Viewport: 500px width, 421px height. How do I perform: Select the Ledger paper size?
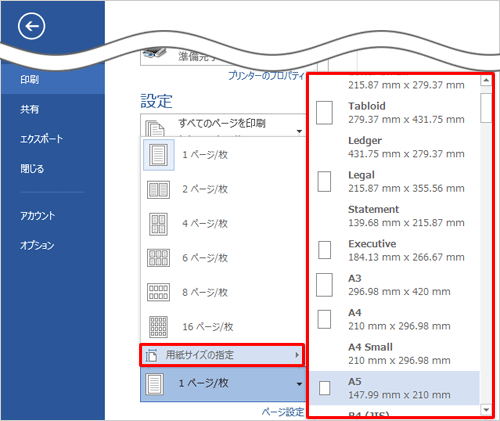(x=395, y=147)
